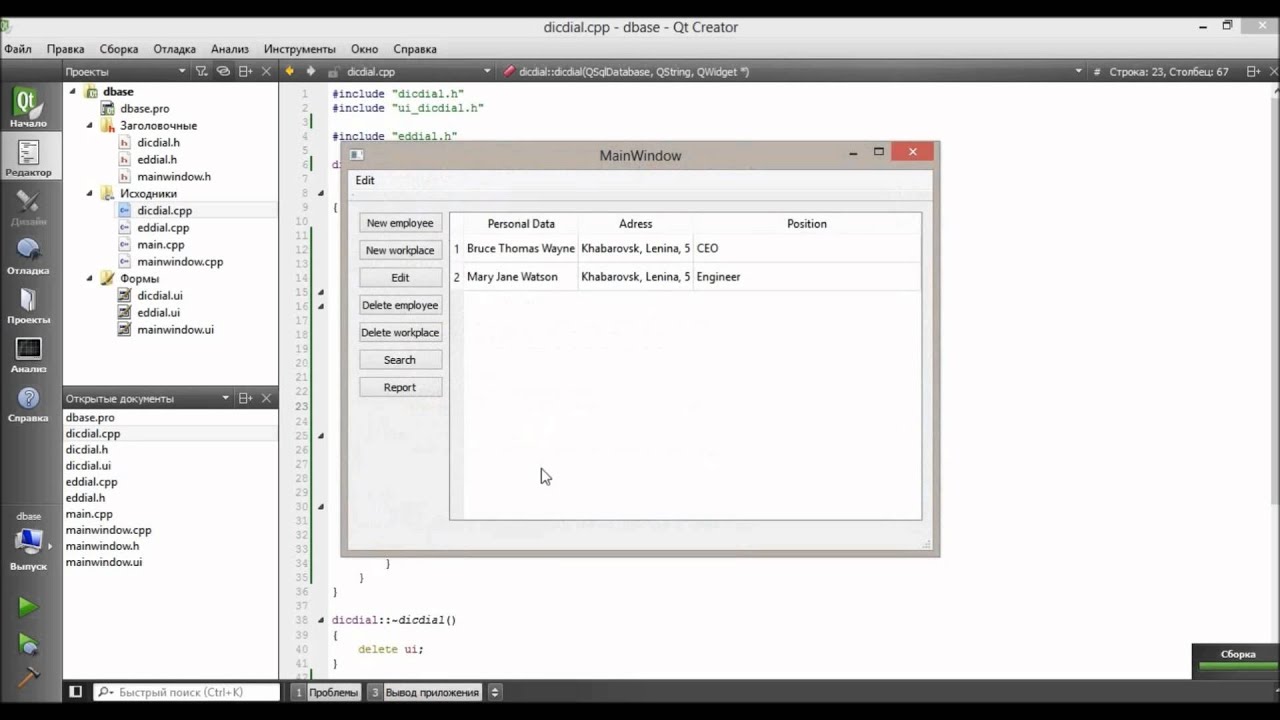Screen dimensions: 1280x720
Task: Click the # line-ending indicator icon
Action: pyautogui.click(x=1097, y=72)
